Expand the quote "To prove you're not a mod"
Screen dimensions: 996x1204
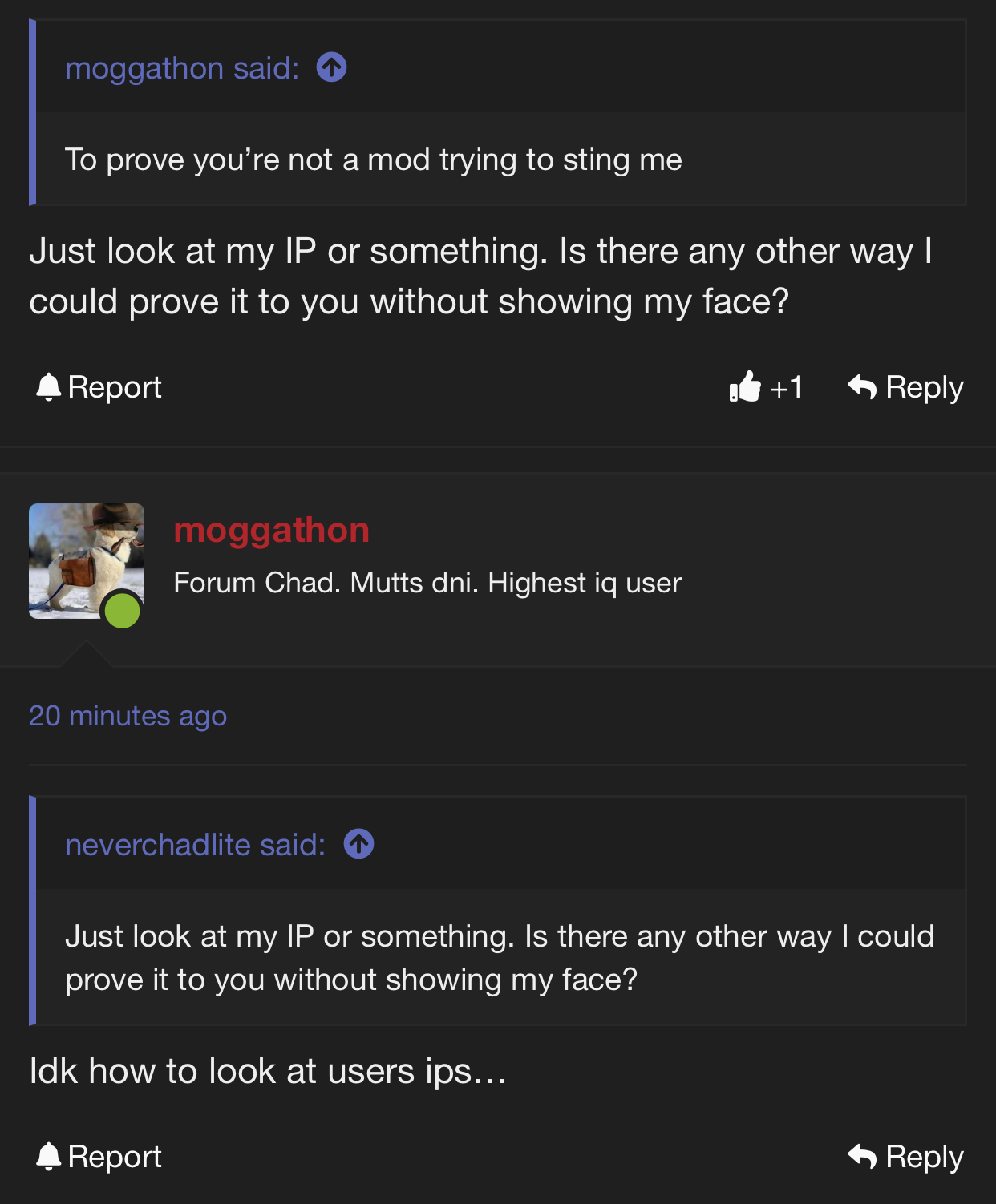pyautogui.click(x=373, y=160)
